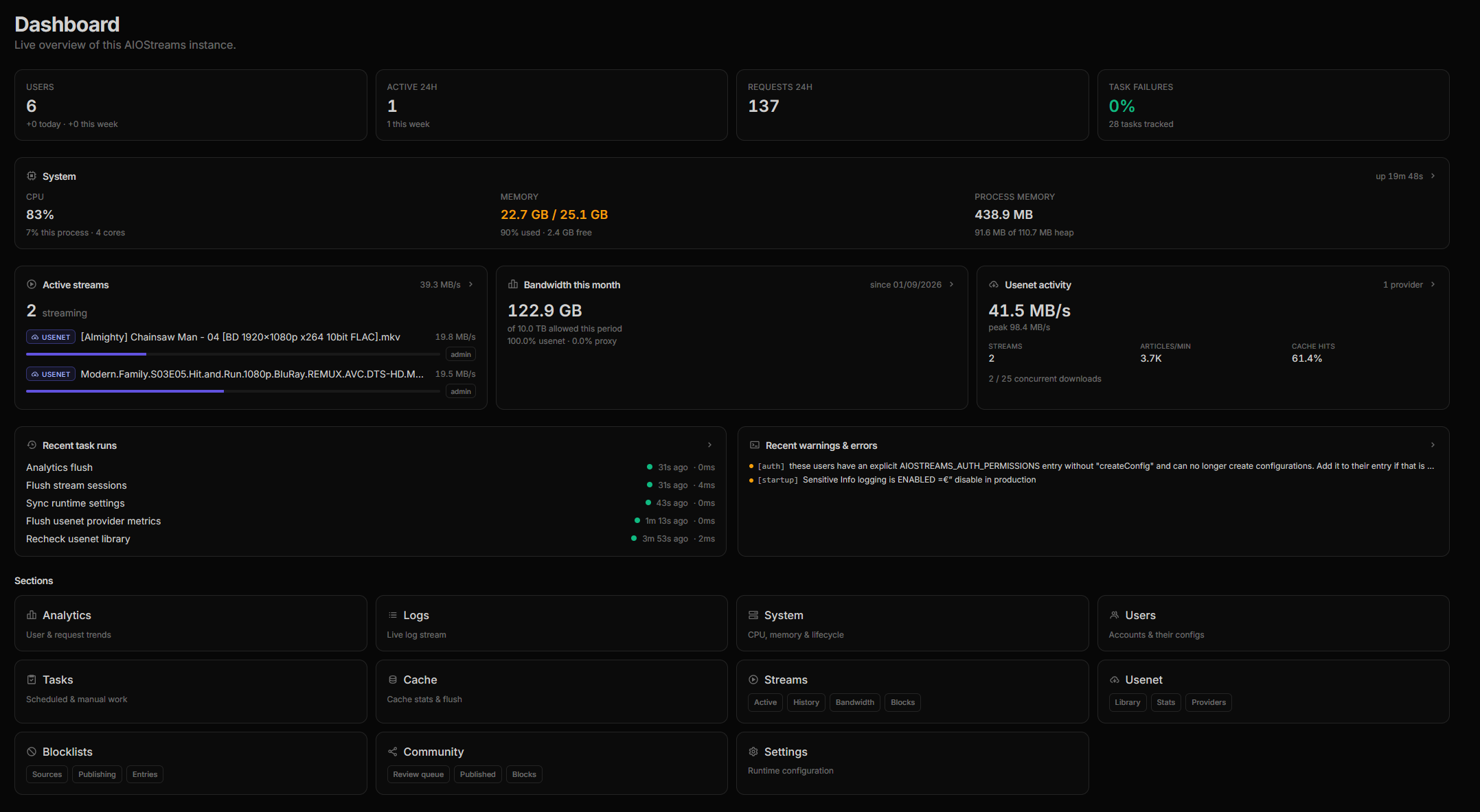The width and height of the screenshot is (1480, 812).
Task: Open Usenet activity provider chevron
Action: tap(1433, 284)
